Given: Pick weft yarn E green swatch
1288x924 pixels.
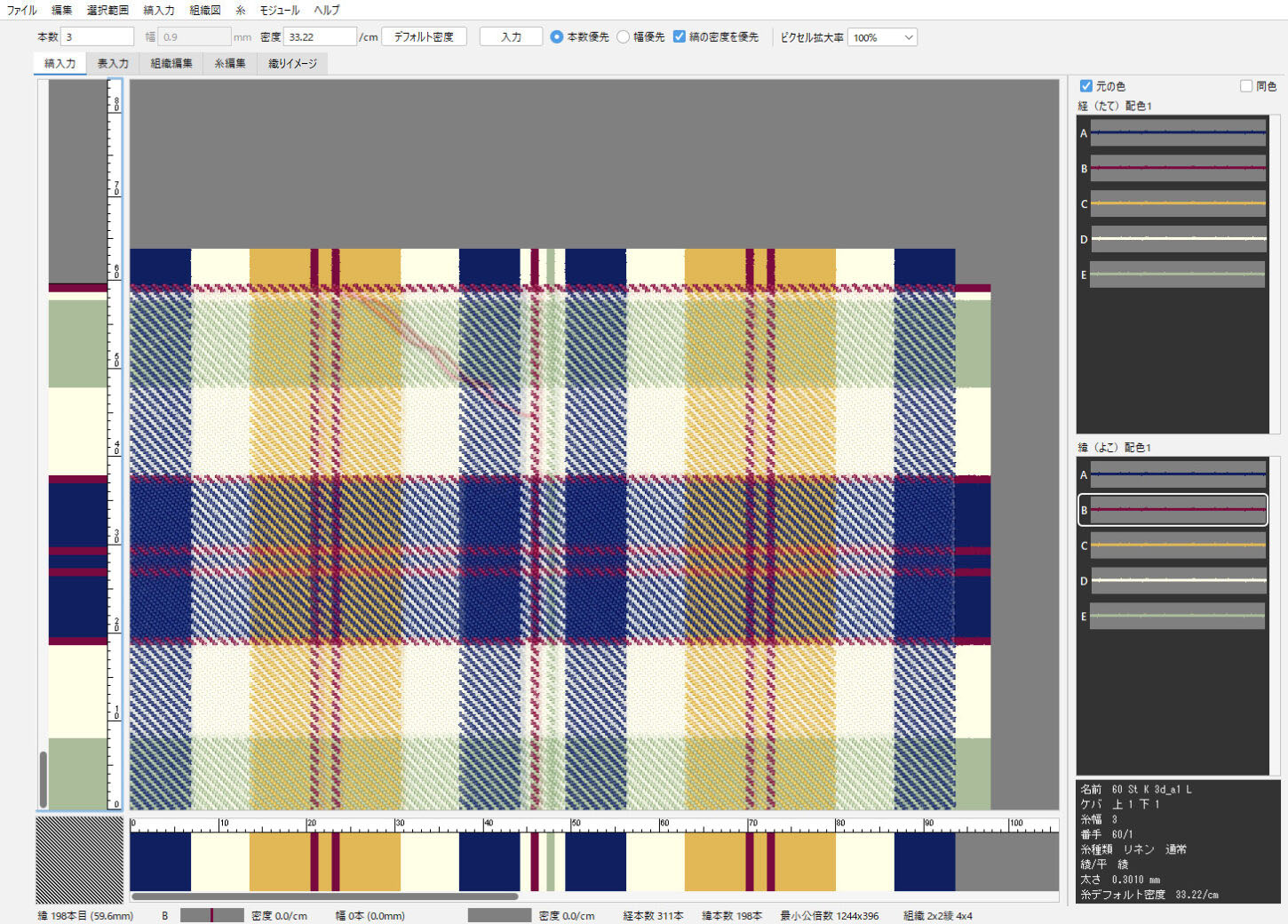Looking at the screenshot, I should pyautogui.click(x=1177, y=616).
